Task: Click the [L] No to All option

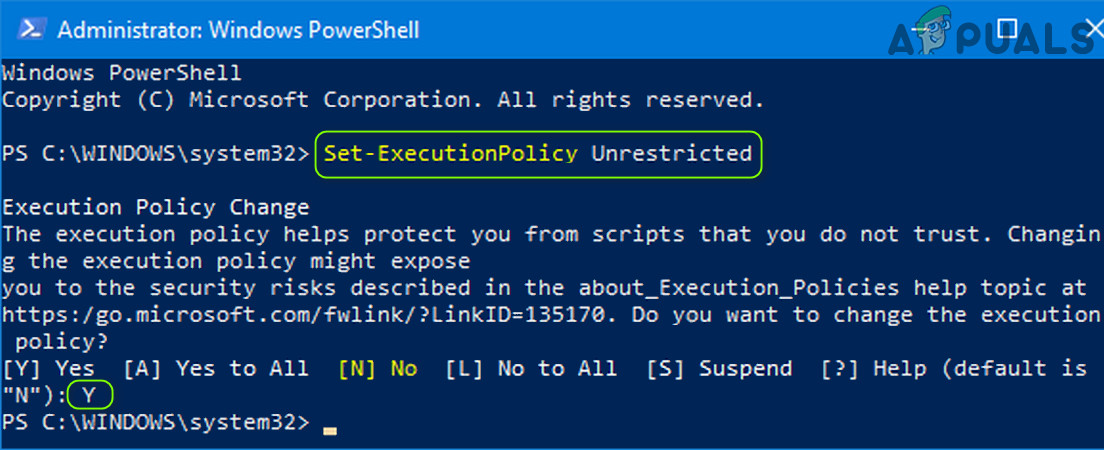Action: 532,369
